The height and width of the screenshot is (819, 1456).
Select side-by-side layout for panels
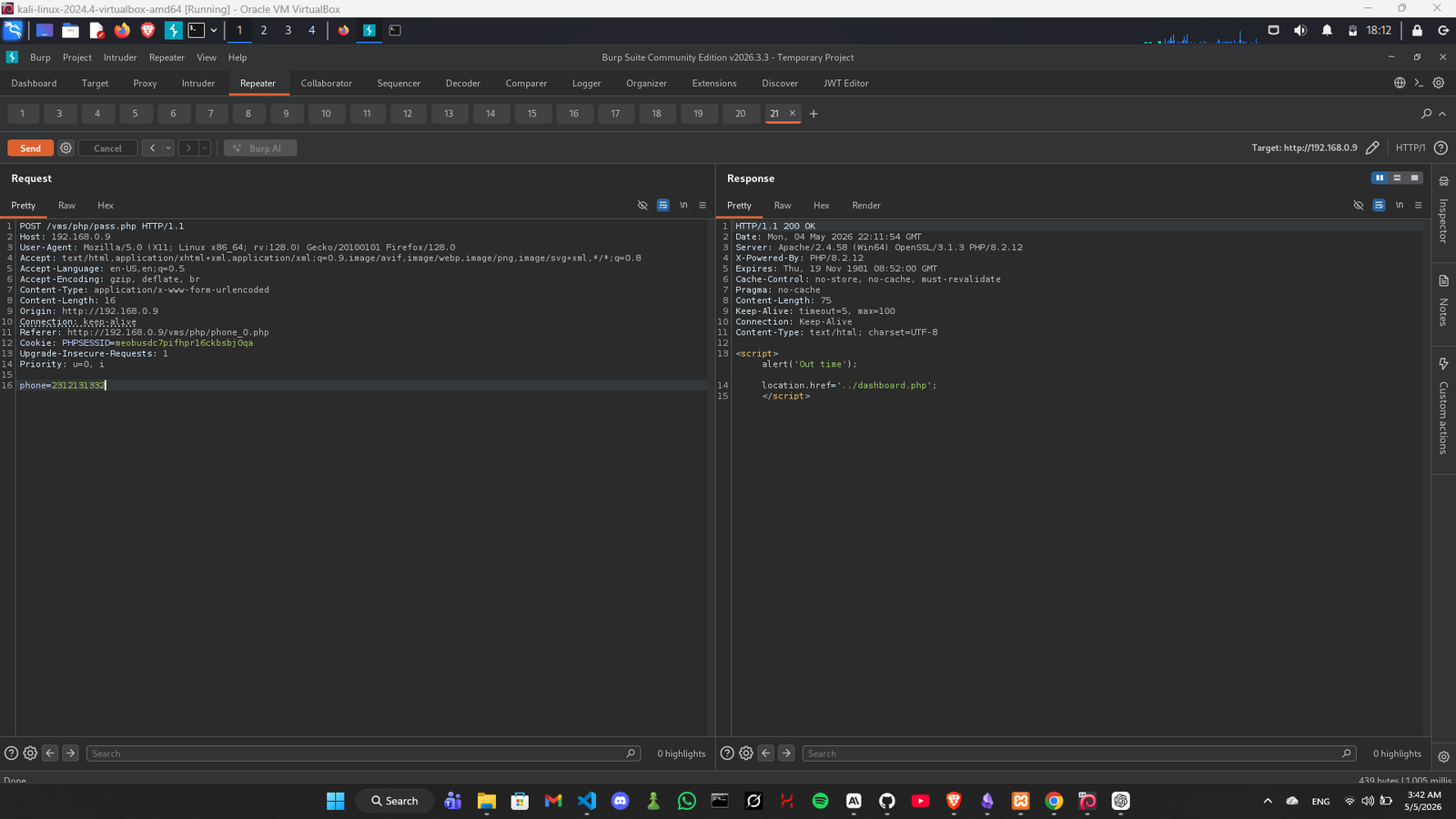pos(1380,178)
